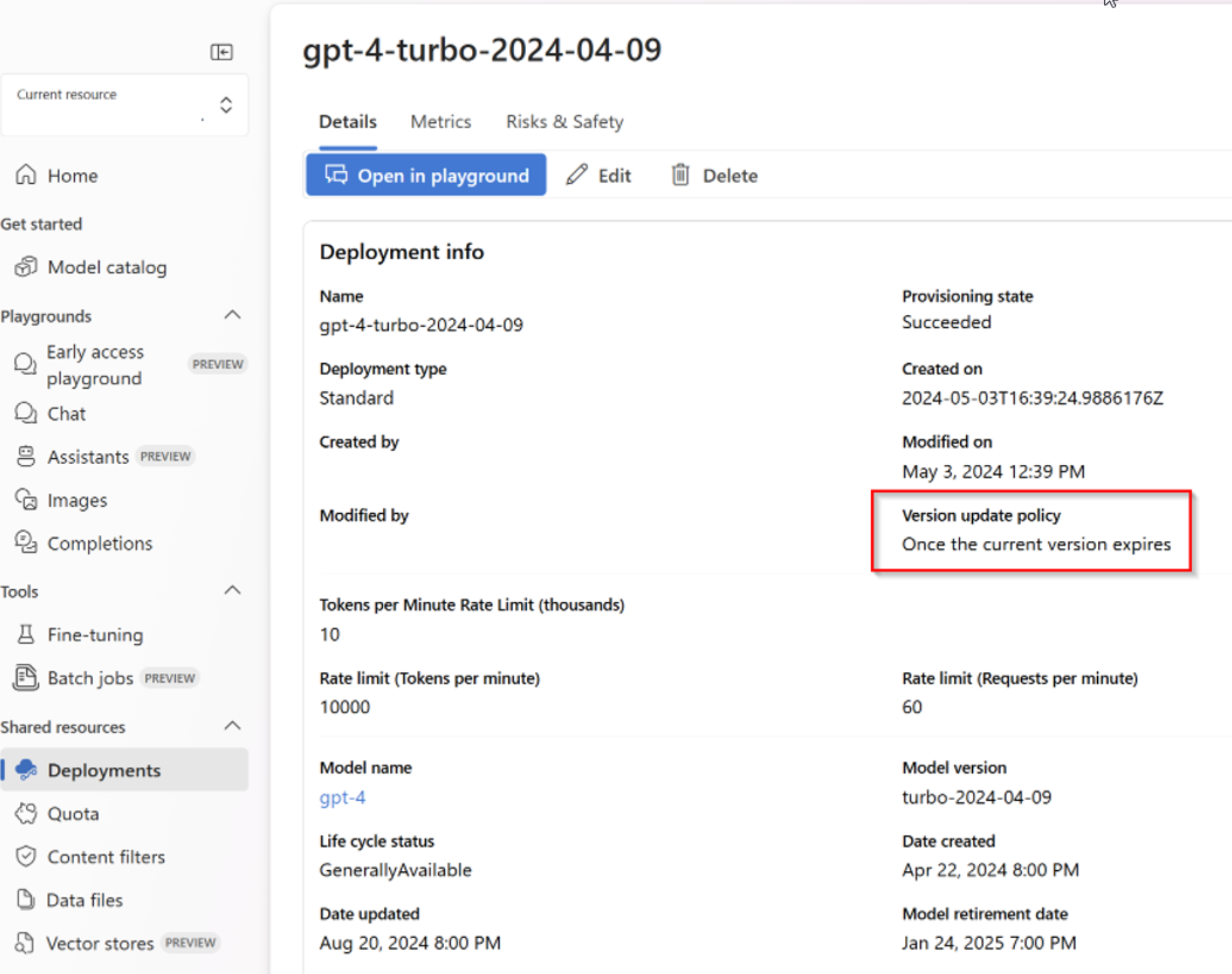Click the Completions icon
The width and height of the screenshot is (1232, 974).
click(x=26, y=542)
